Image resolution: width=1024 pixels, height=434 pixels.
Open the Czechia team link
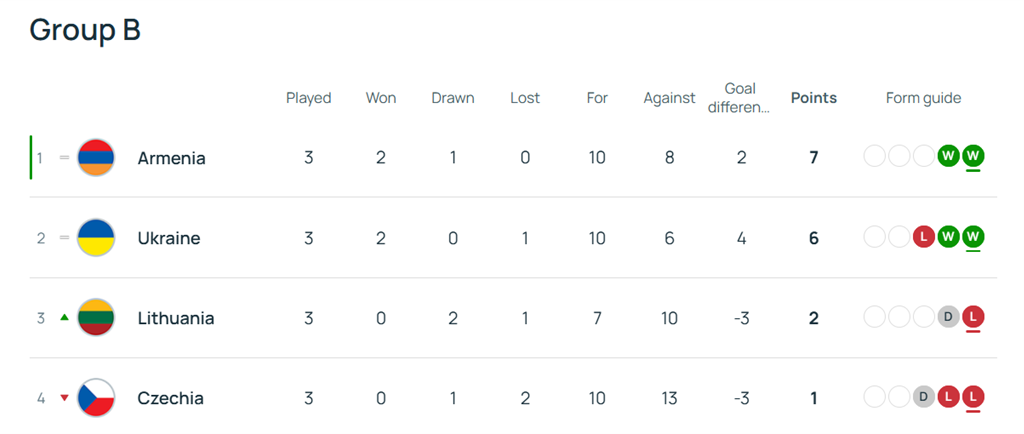(170, 398)
